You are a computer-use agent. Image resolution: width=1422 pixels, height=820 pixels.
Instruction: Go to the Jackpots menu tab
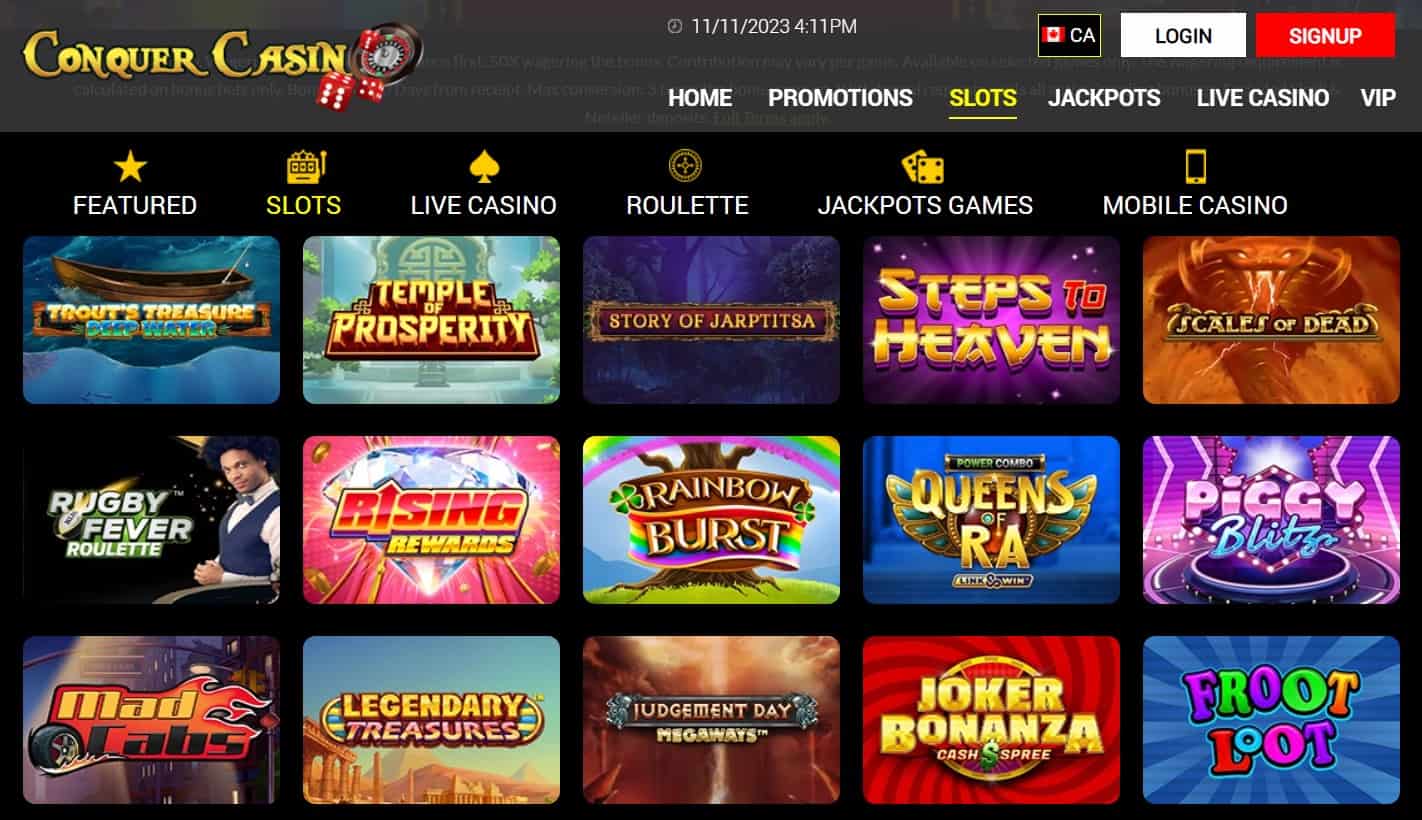(1104, 98)
